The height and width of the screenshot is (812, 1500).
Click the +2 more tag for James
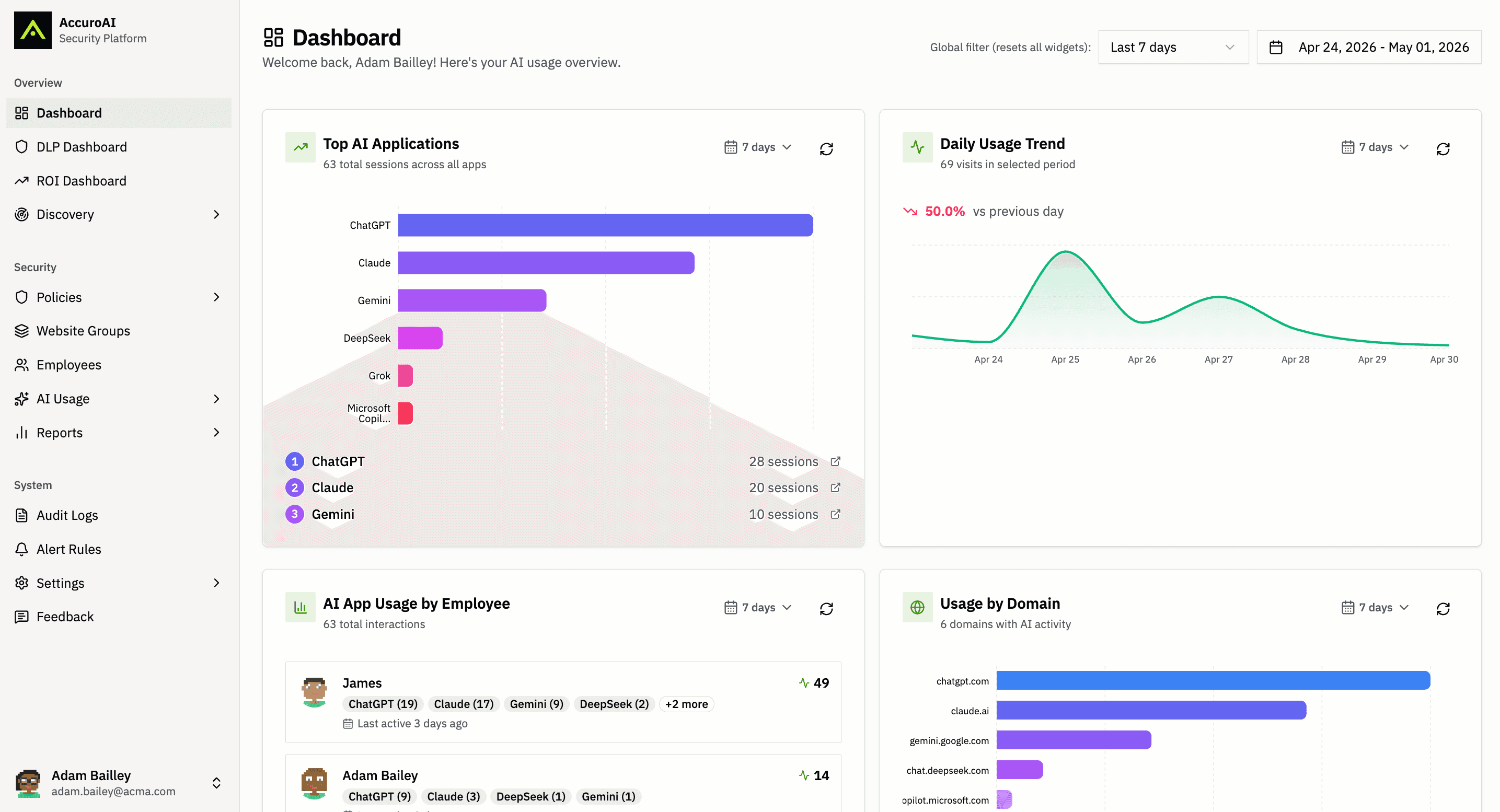tap(687, 704)
